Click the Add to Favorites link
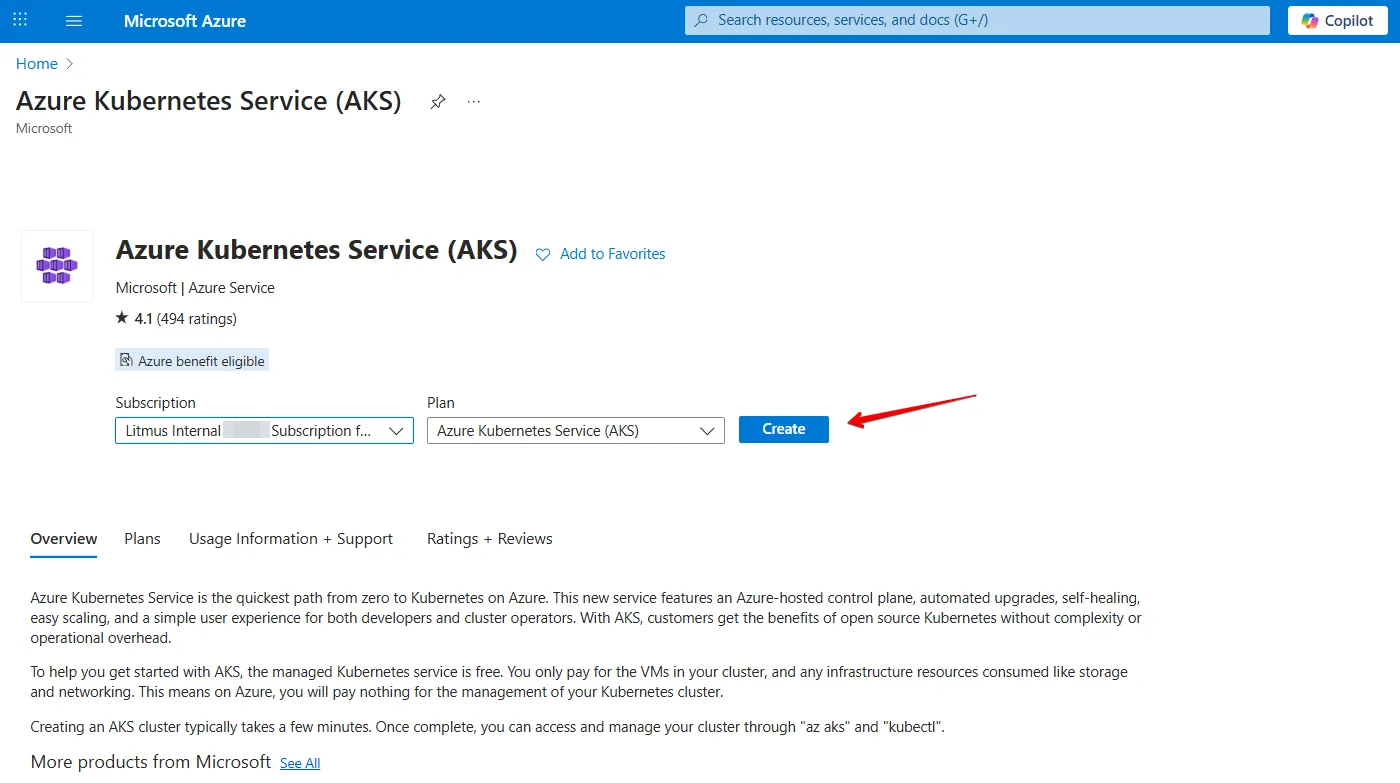 613,254
